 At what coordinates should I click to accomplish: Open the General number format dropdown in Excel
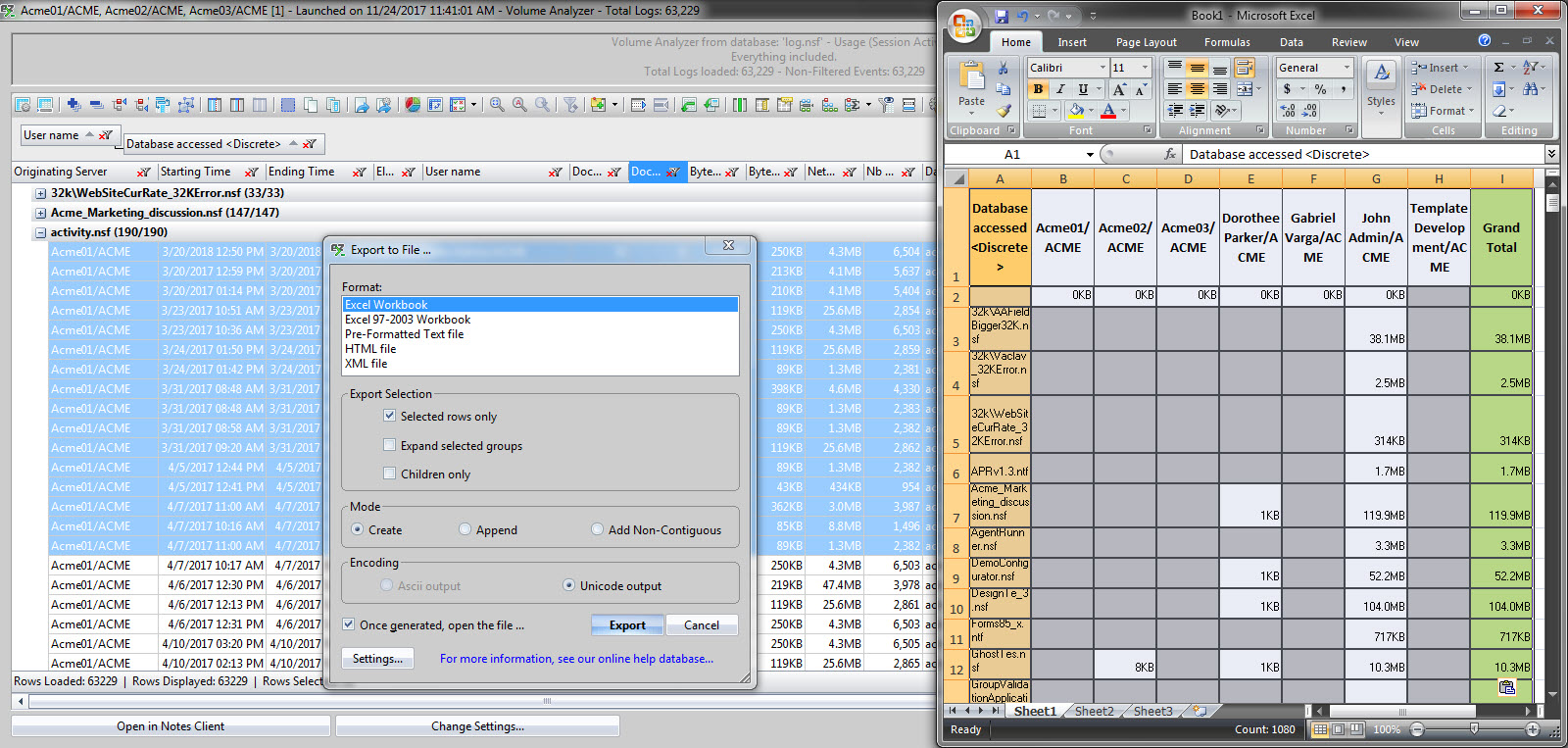pos(1347,68)
